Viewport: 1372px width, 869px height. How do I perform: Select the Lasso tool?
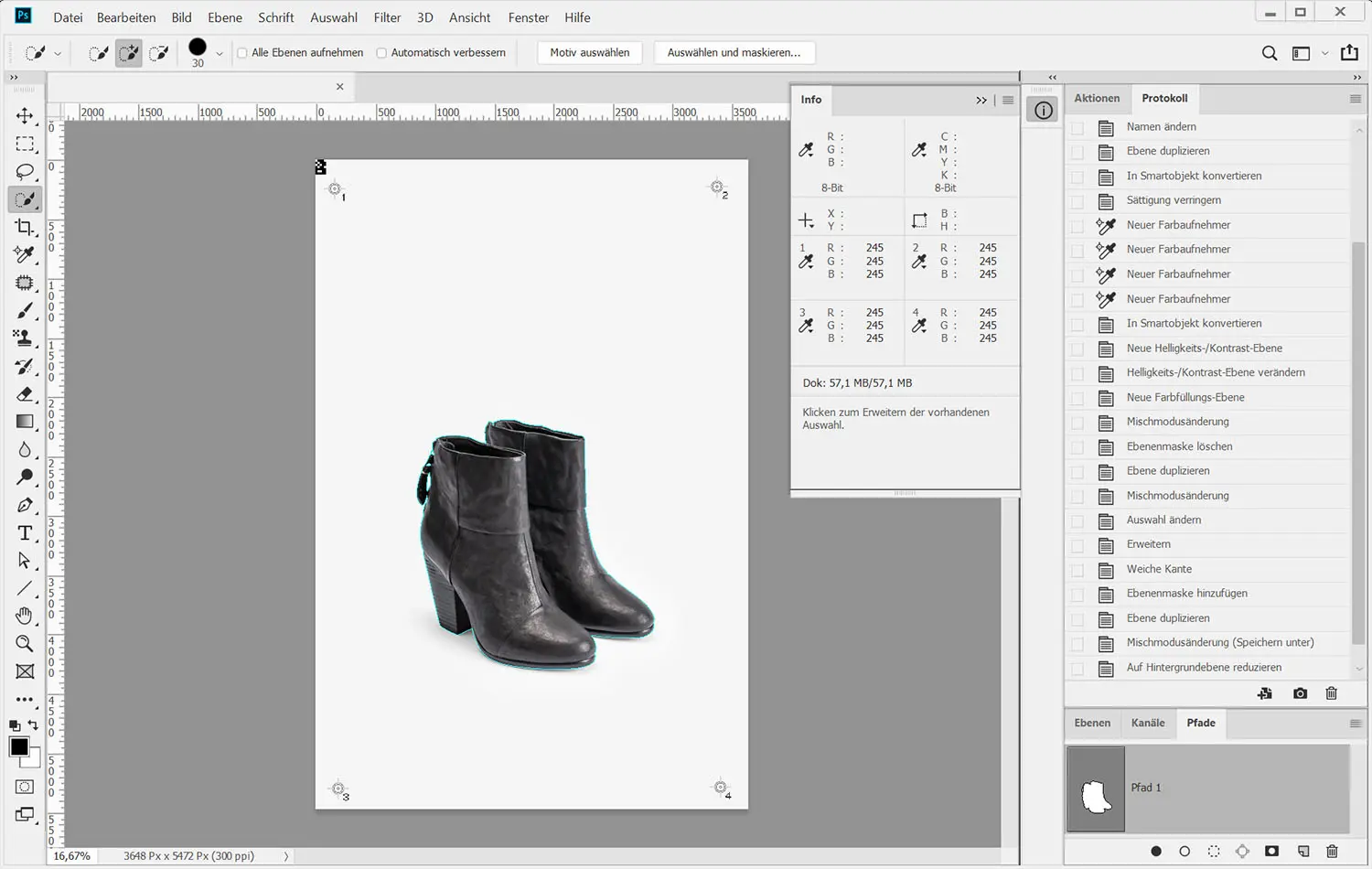pyautogui.click(x=25, y=172)
